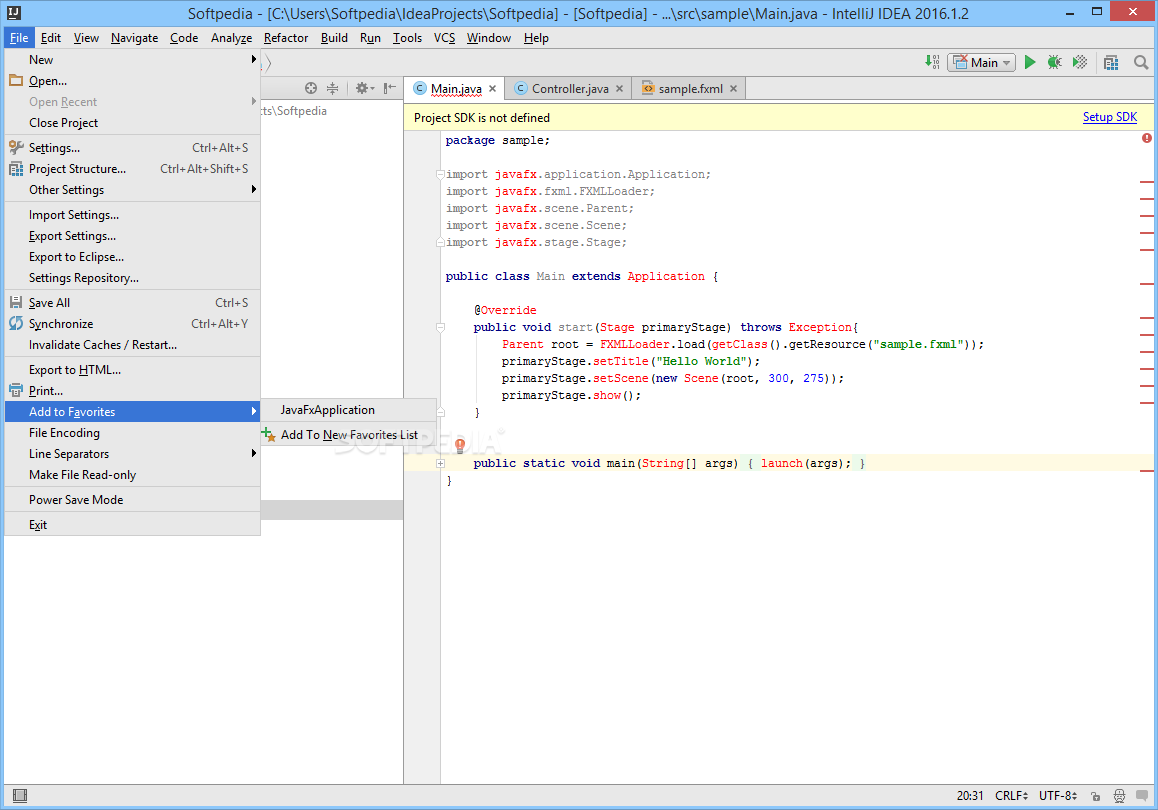
Task: Click Synchronize in File menu
Action: click(x=133, y=324)
